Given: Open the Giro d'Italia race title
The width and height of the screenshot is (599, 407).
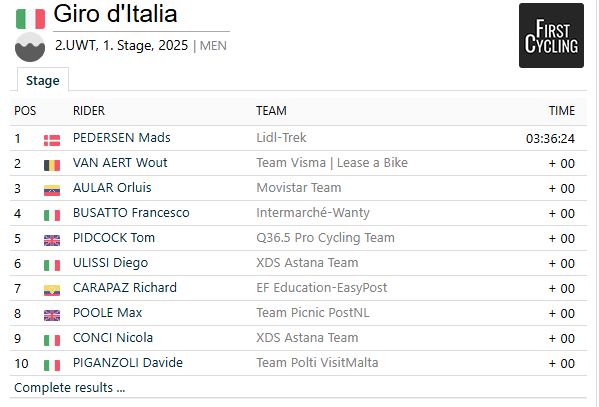Looking at the screenshot, I should pyautogui.click(x=115, y=14).
